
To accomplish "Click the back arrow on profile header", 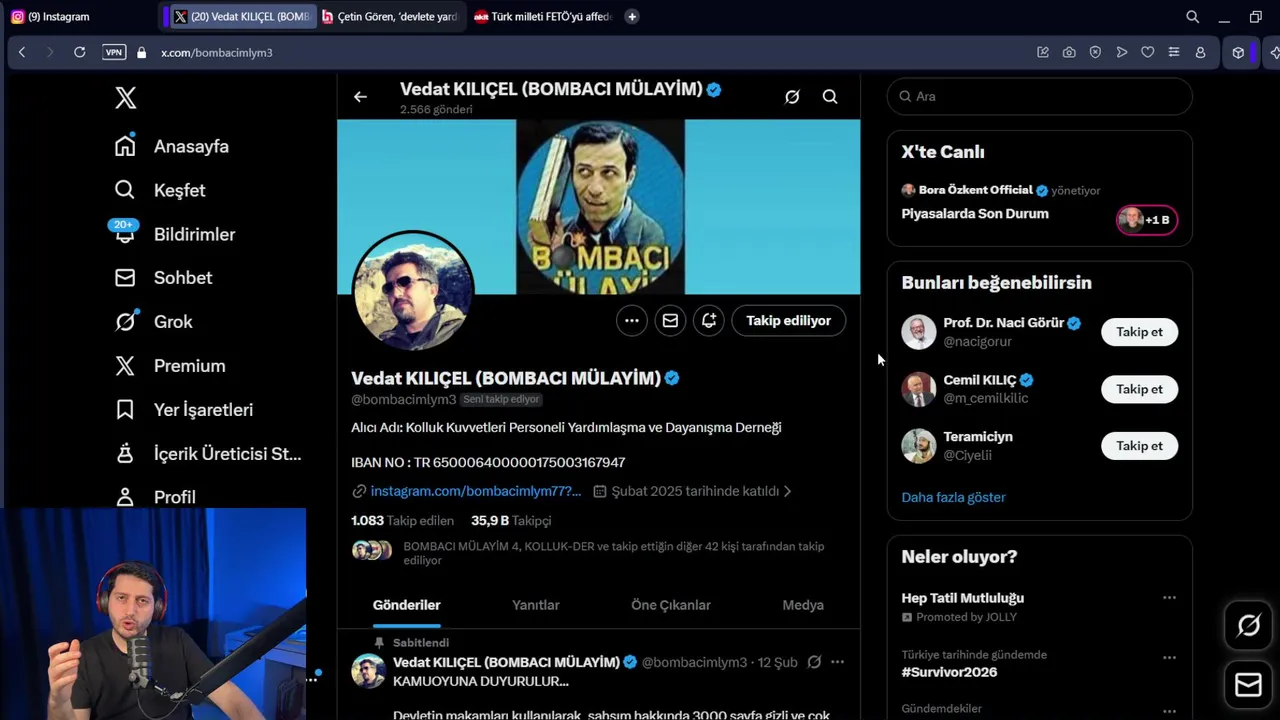I will (x=360, y=97).
